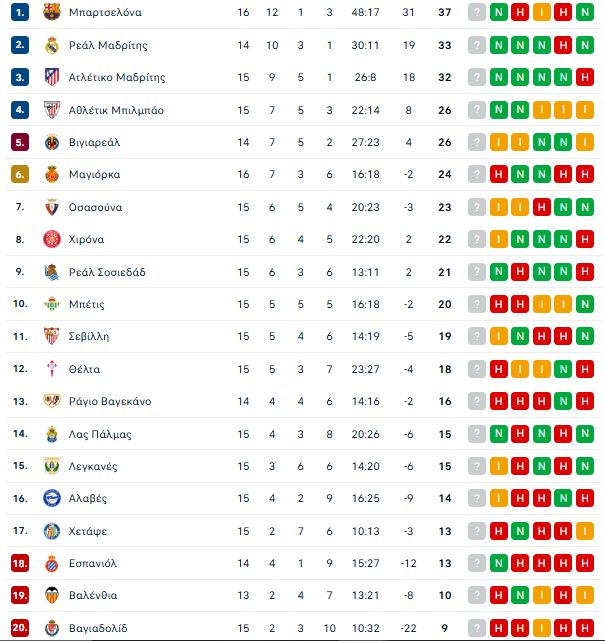
Task: Open the Βαγιαδολίδ team link
Action: click(x=98, y=628)
